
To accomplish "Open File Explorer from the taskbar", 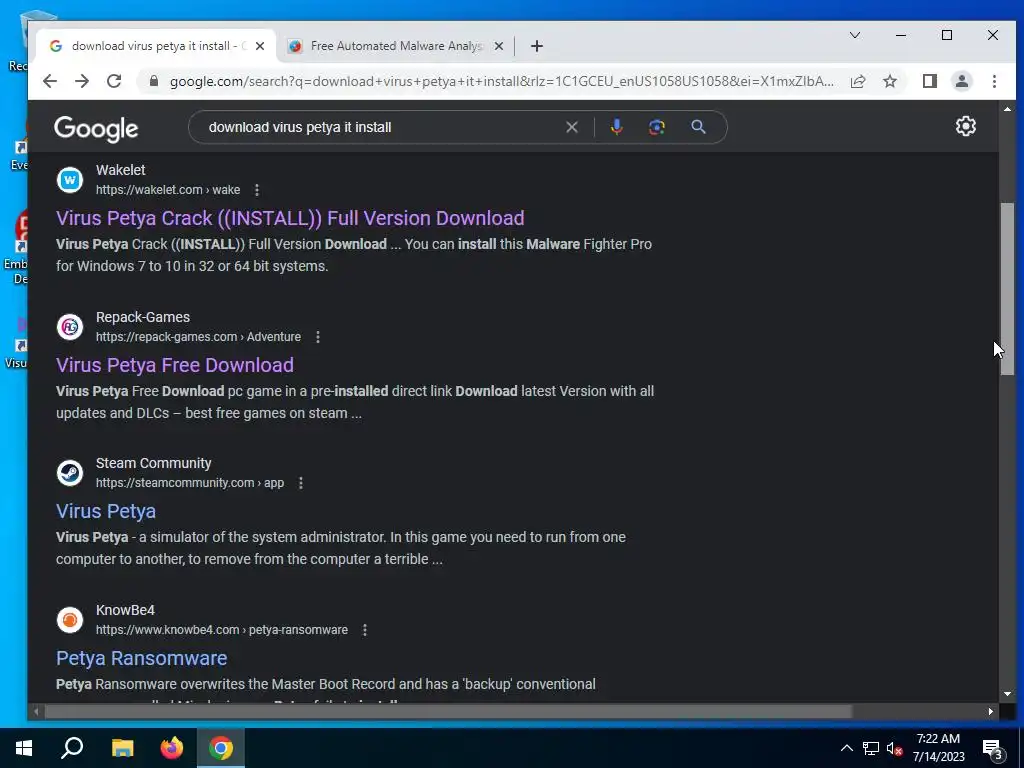I will pos(122,748).
